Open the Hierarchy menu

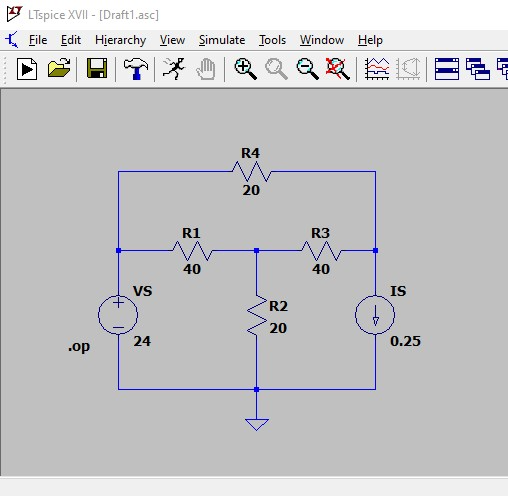click(x=120, y=40)
